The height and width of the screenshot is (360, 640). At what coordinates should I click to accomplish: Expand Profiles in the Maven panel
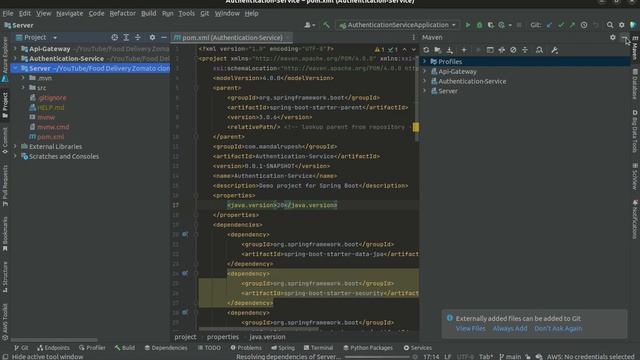425,62
